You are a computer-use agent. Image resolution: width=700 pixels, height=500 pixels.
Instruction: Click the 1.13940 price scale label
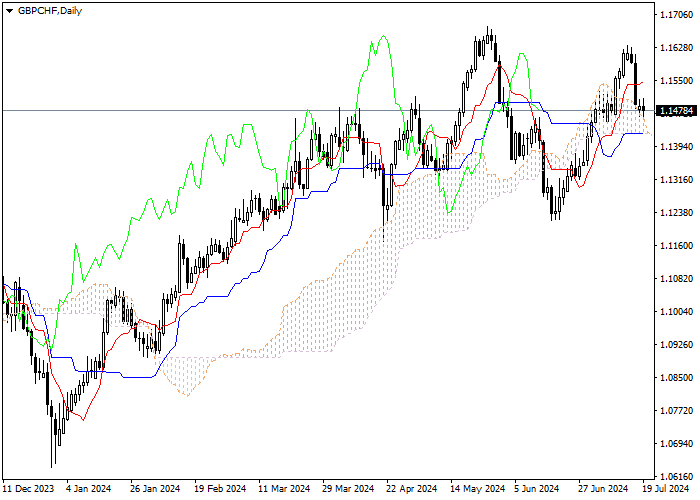[x=676, y=147]
